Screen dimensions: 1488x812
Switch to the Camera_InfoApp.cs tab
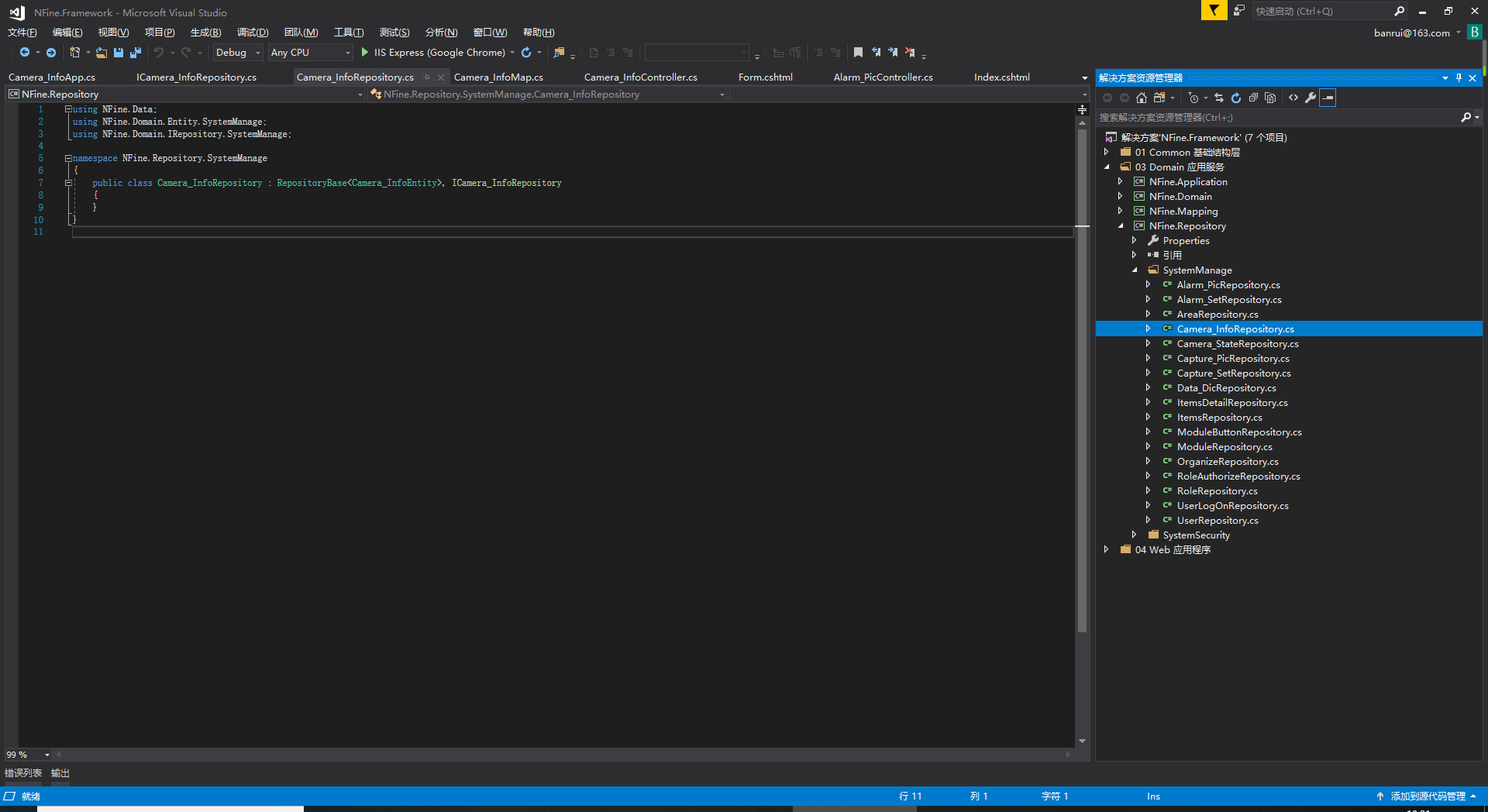[52, 77]
